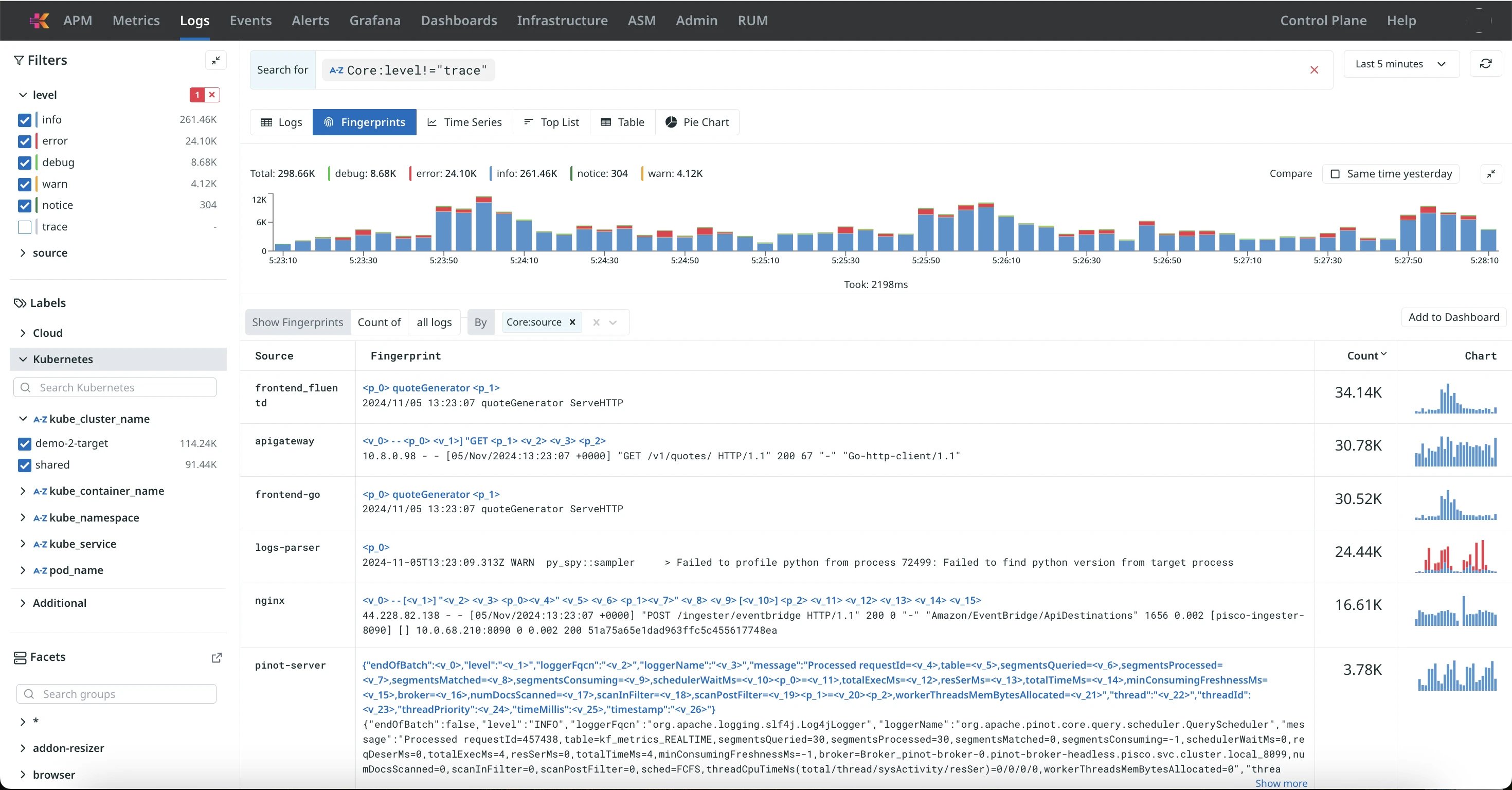
Task: Check the trace level checkbox
Action: click(25, 227)
